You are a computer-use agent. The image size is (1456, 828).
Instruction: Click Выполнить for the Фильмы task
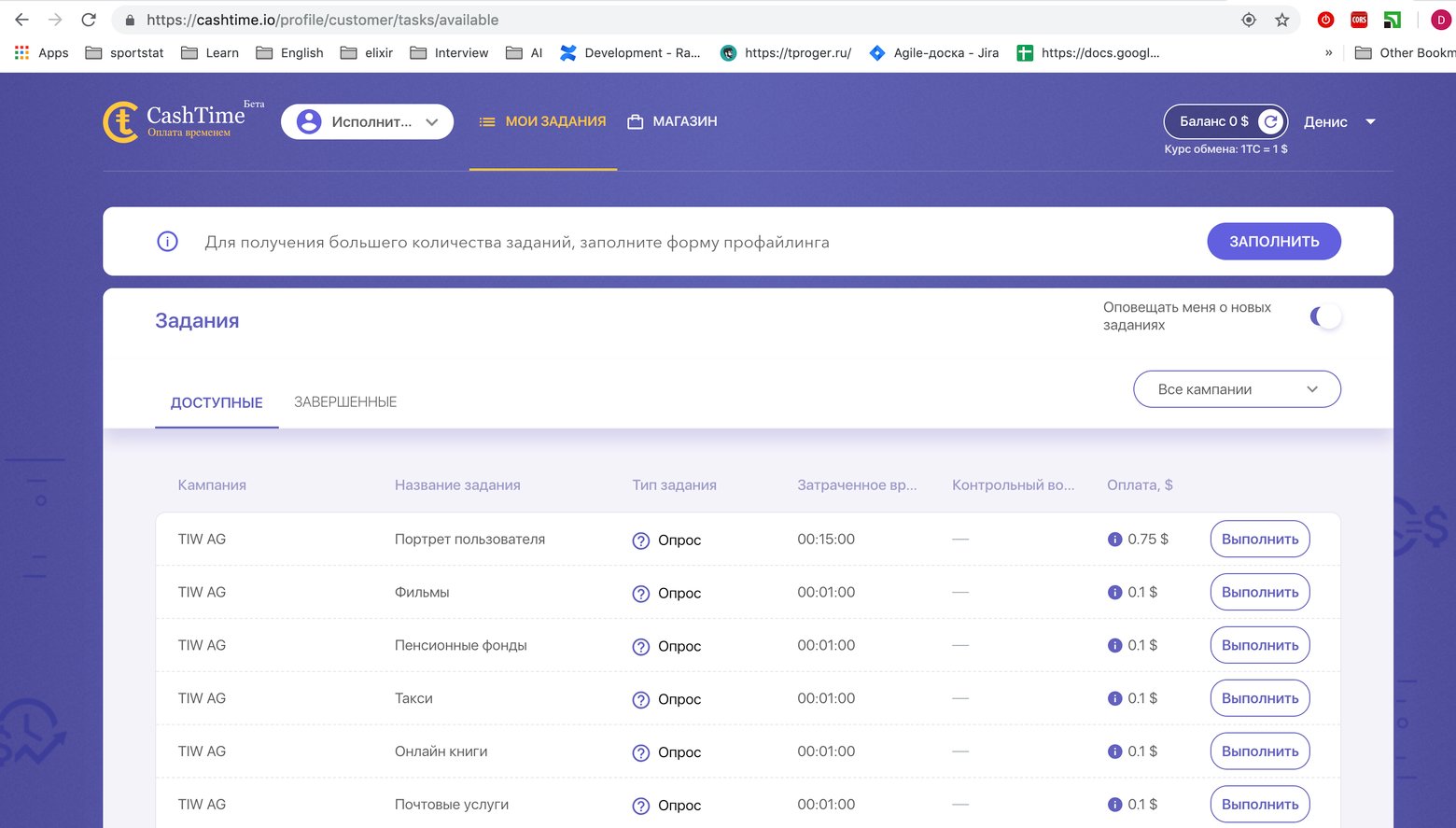(x=1260, y=592)
